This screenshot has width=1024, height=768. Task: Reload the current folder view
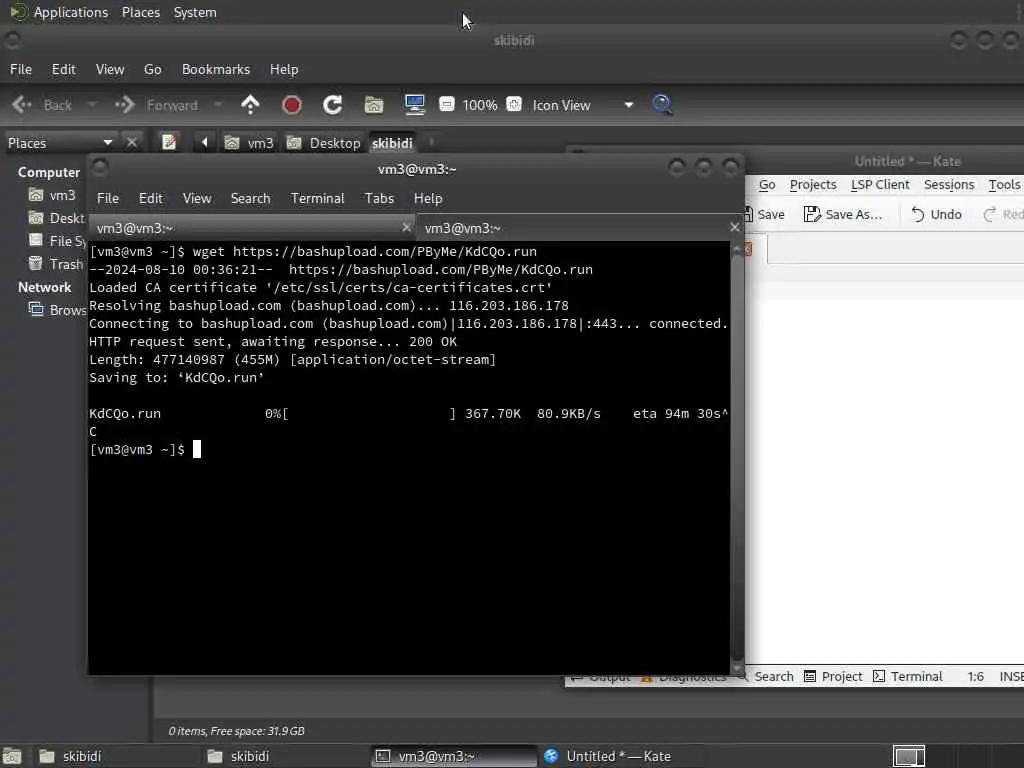pos(332,104)
